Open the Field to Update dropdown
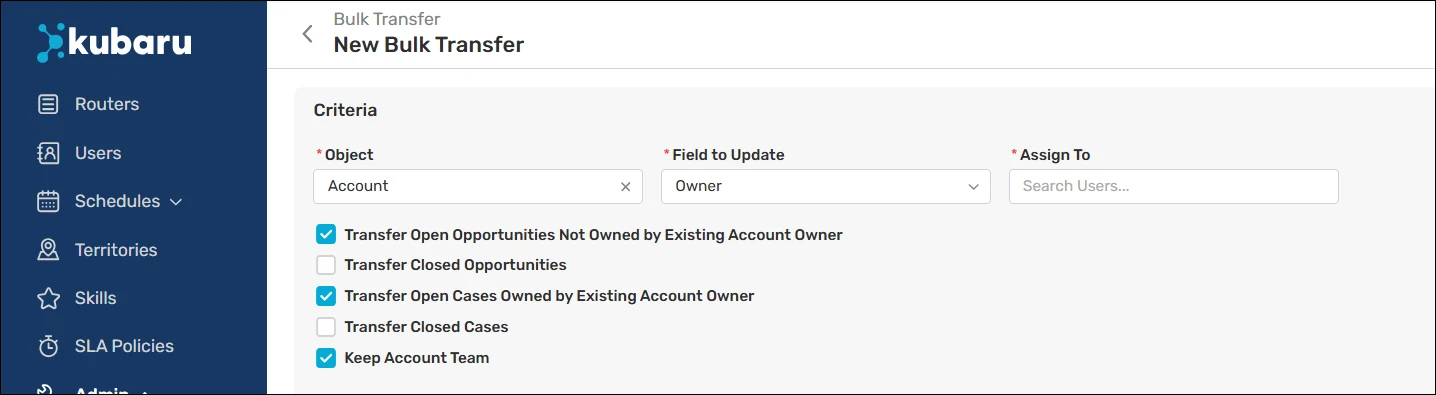The width and height of the screenshot is (1436, 395). (x=826, y=186)
